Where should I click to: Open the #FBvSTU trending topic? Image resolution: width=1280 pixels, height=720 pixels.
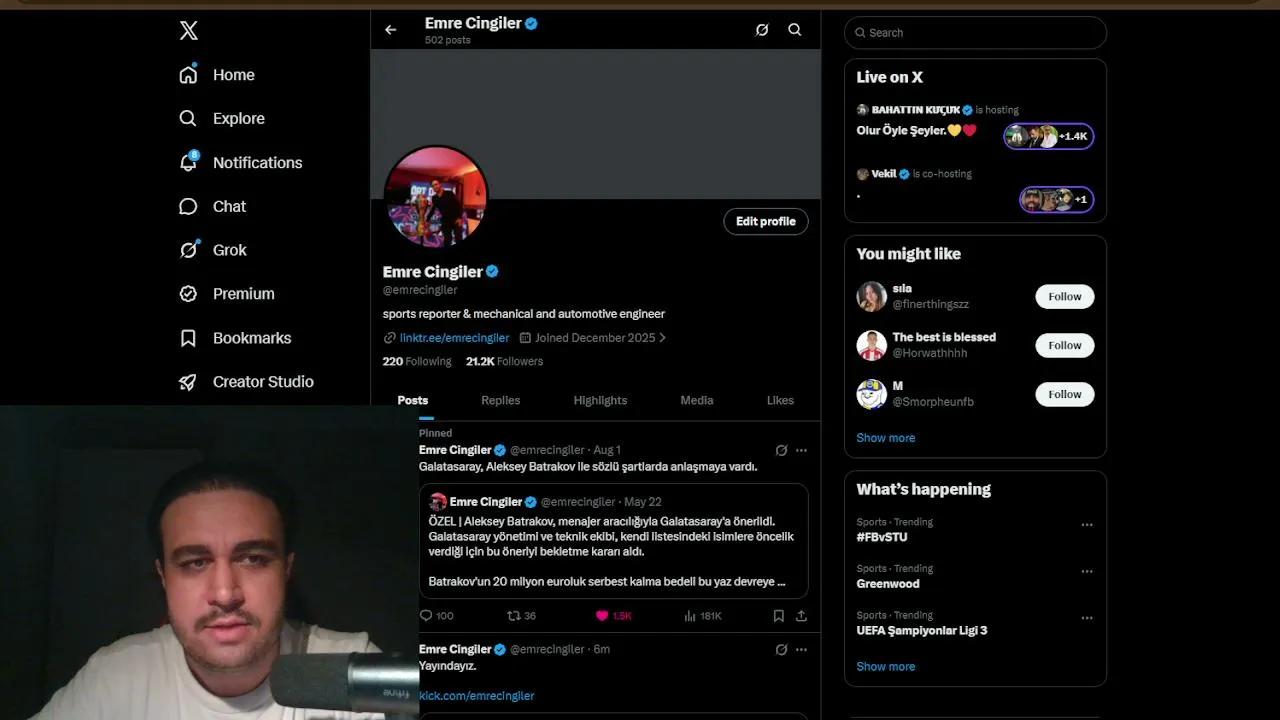pyautogui.click(x=882, y=537)
